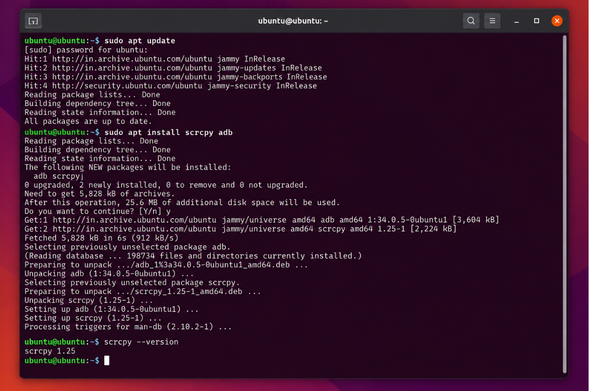Click the 'scrcpy 1.25' version output
Screen dimensions: 589x391
50,351
